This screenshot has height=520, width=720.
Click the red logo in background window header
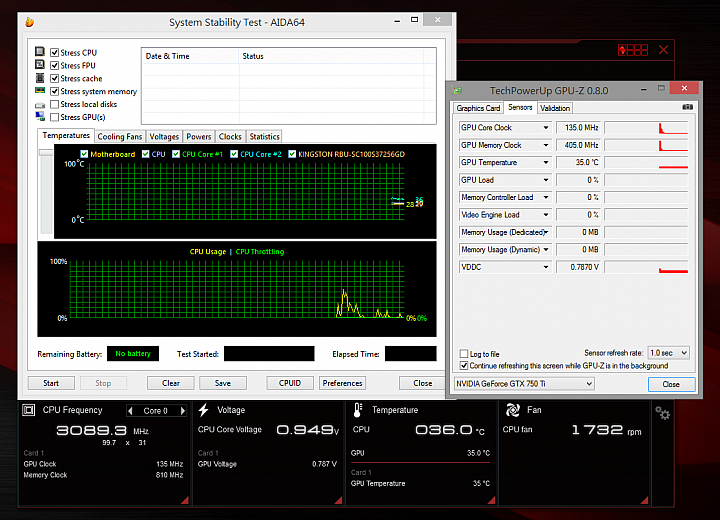pos(633,50)
